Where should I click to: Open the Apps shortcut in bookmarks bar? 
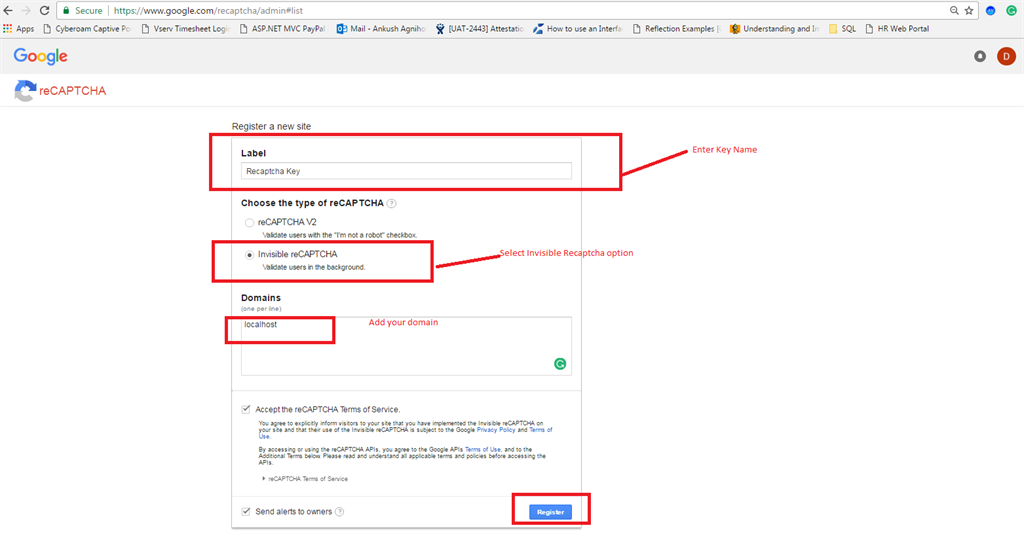pyautogui.click(x=18, y=29)
